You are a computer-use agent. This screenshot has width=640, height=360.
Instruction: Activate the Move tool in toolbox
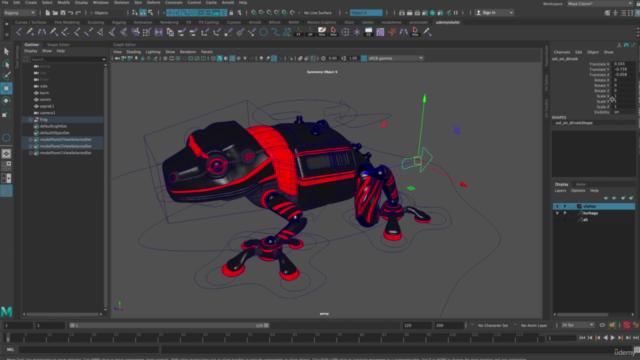[6, 88]
